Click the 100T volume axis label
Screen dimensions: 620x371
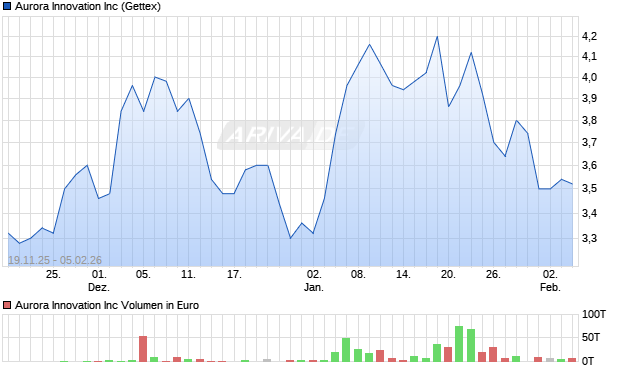(594, 314)
